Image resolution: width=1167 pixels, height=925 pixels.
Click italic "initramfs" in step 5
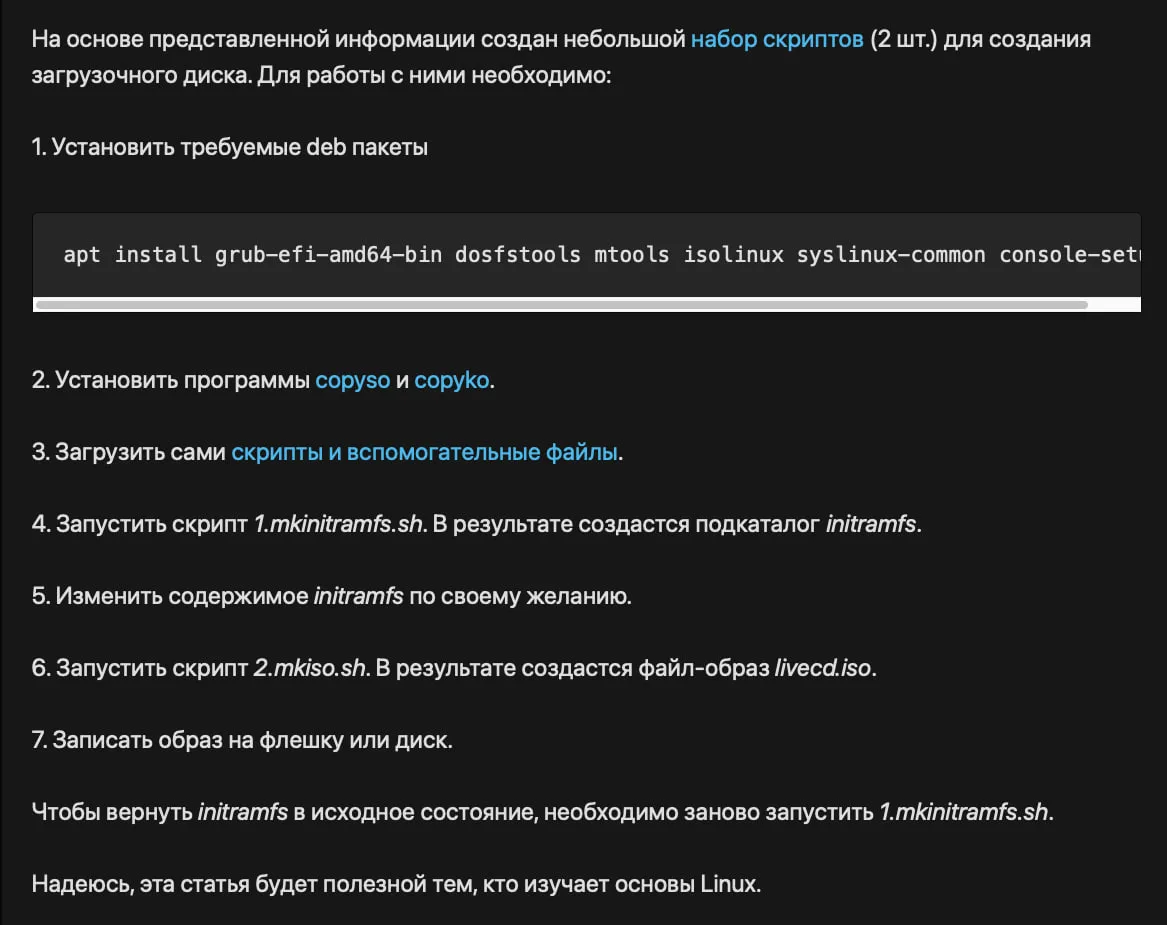click(x=358, y=596)
